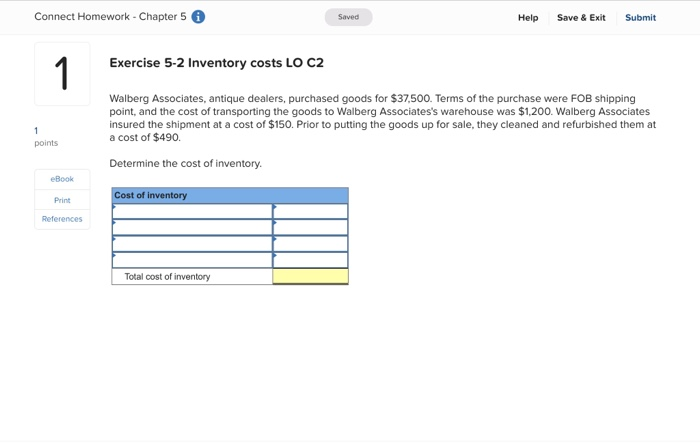
Task: Open fourth row cost item dropdown
Action: [x=192, y=260]
